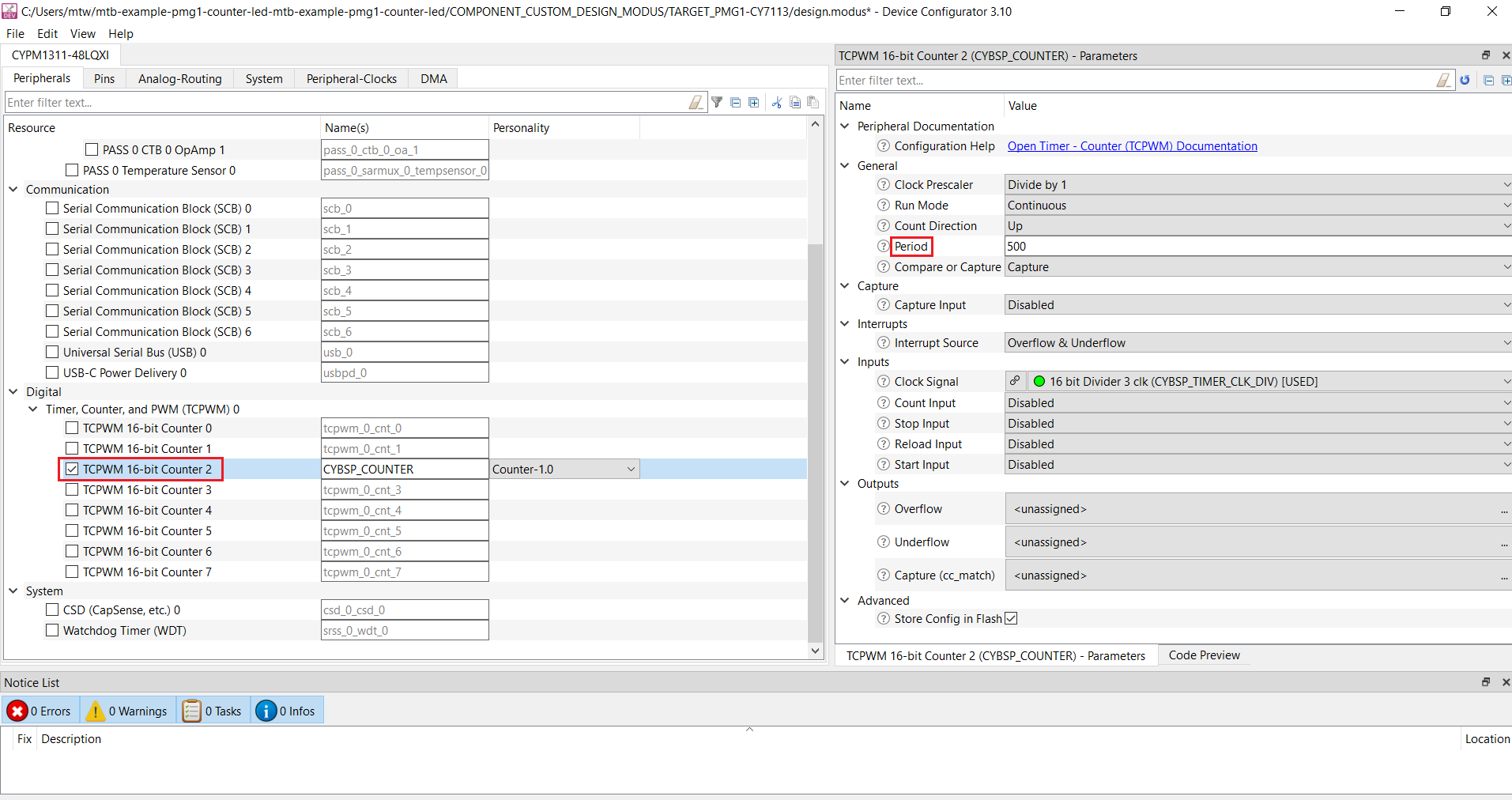Viewport: 1512px width, 800px height.
Task: Open help icon beside Run Mode
Action: click(884, 206)
